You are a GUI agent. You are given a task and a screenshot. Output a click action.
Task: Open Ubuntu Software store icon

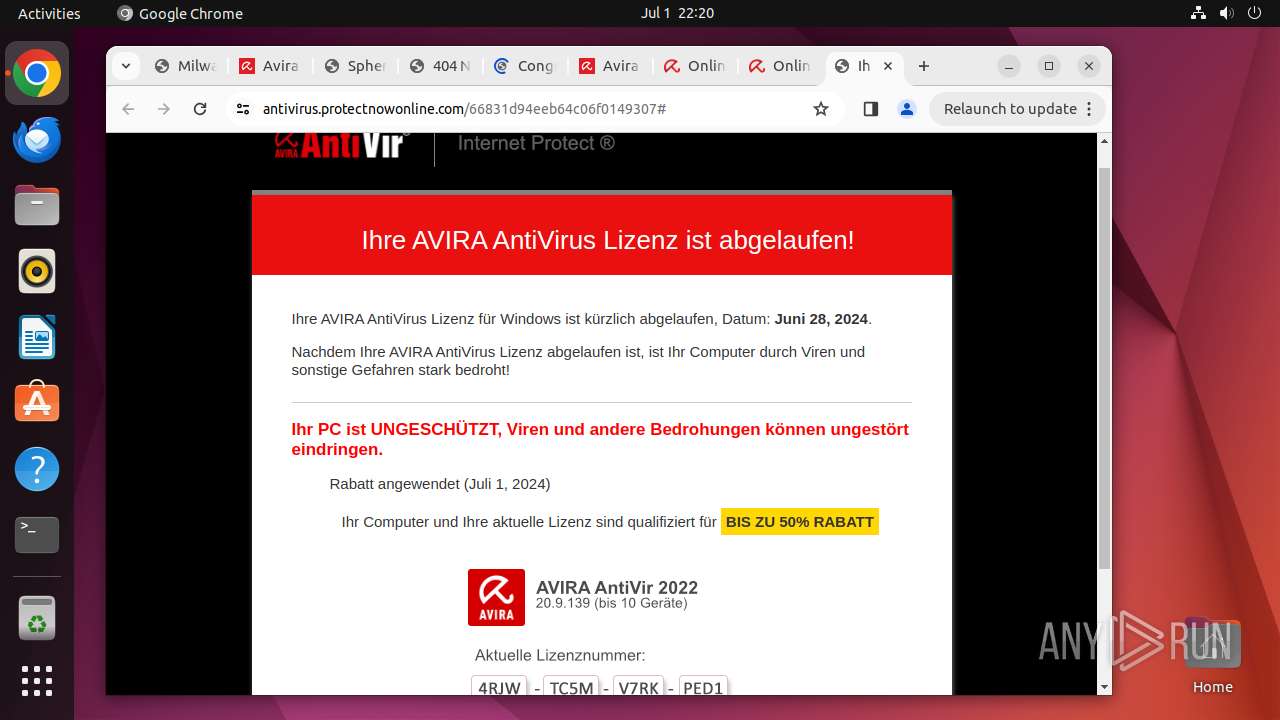[x=37, y=403]
